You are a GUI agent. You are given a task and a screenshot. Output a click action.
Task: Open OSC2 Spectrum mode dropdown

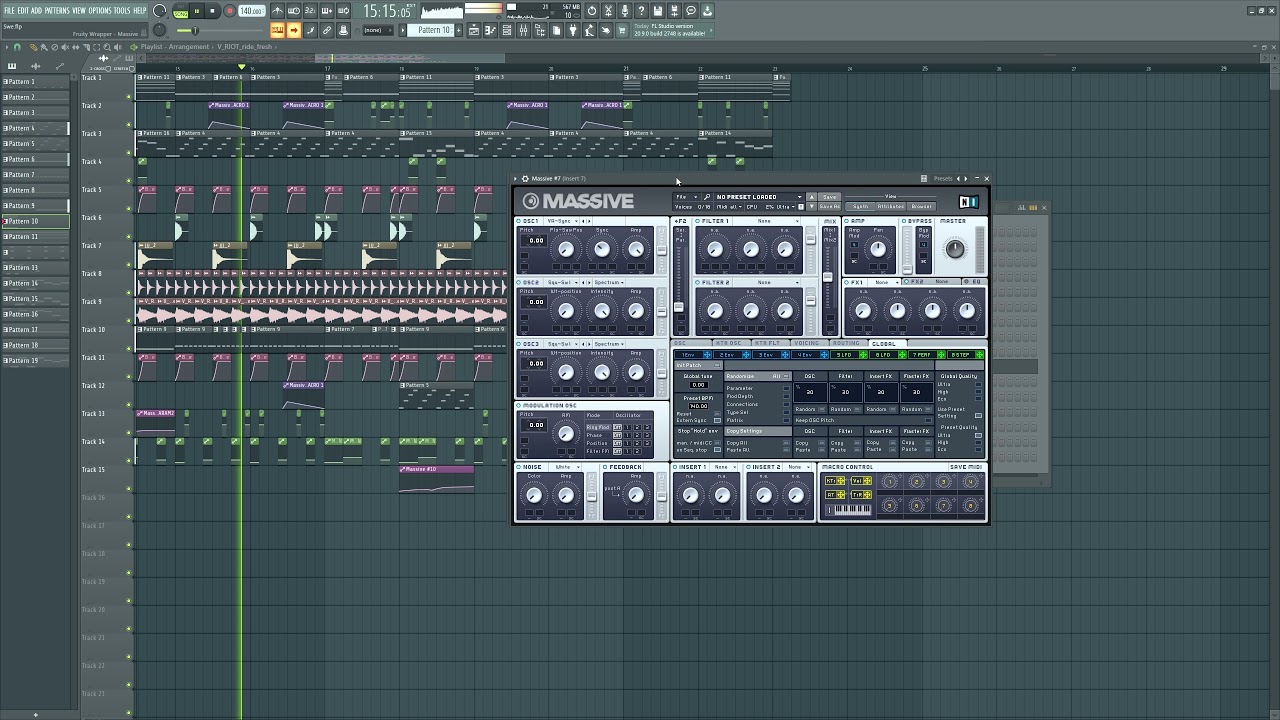609,282
